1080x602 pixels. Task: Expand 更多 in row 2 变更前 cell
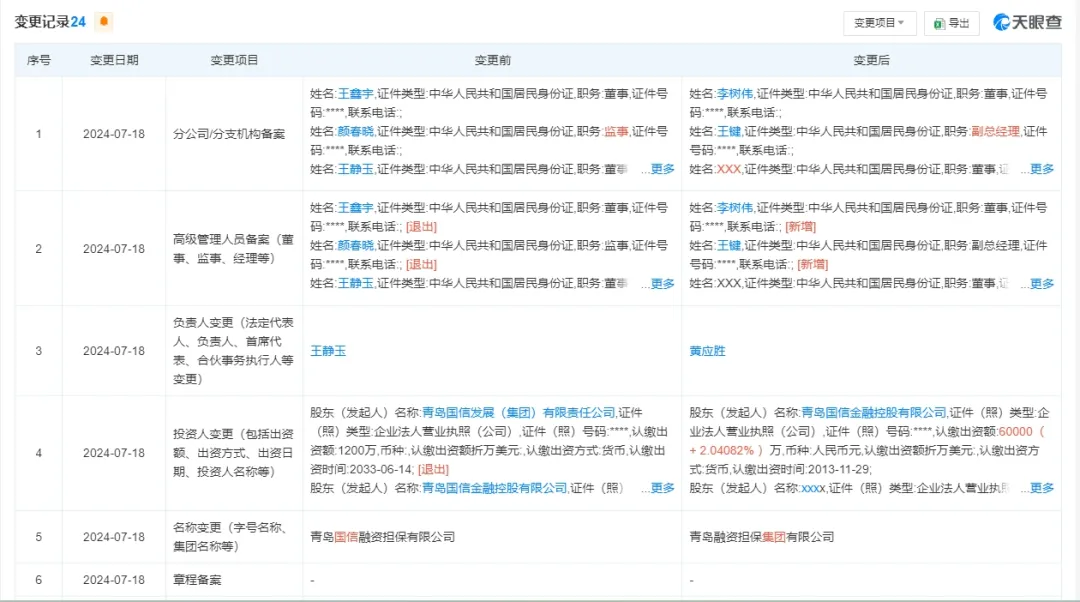tap(662, 283)
